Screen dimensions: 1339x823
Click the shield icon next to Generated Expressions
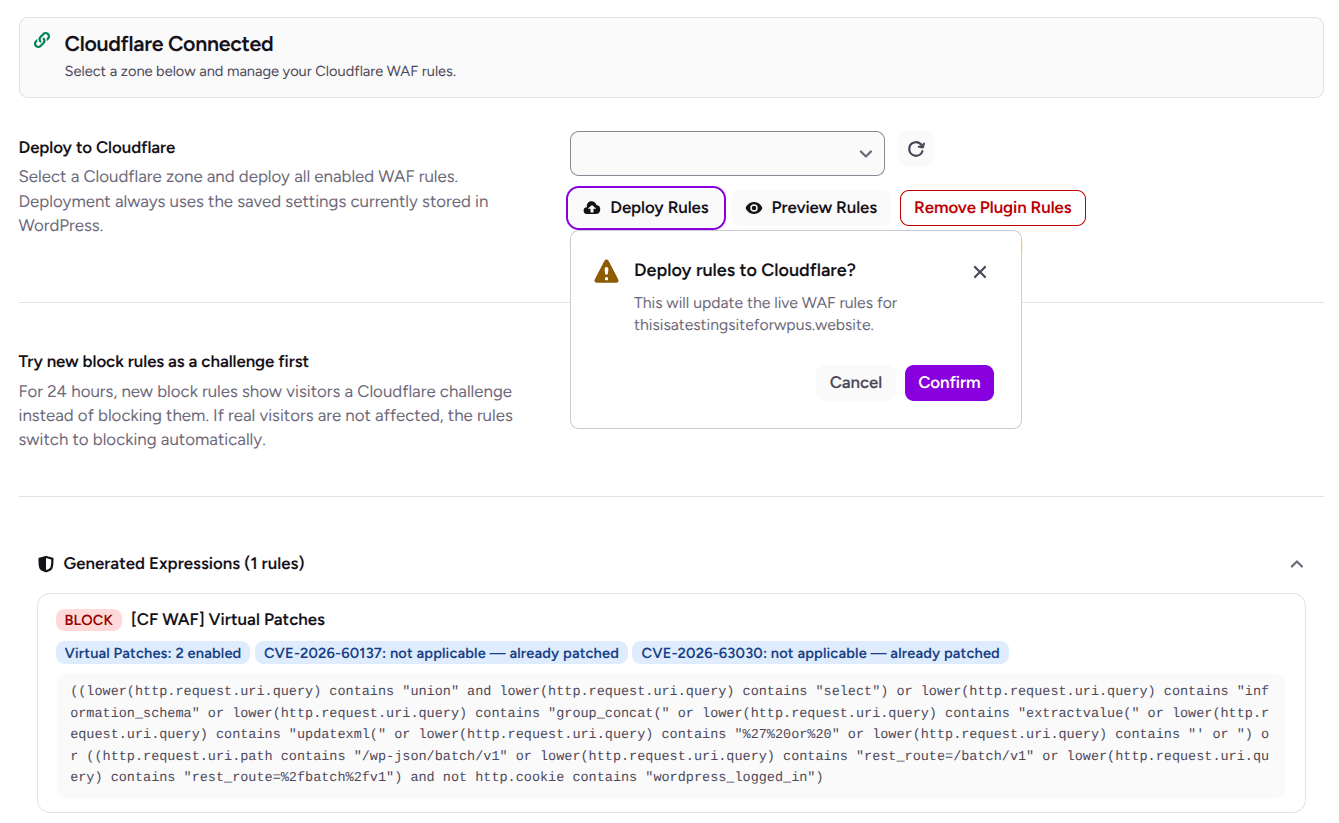[45, 564]
